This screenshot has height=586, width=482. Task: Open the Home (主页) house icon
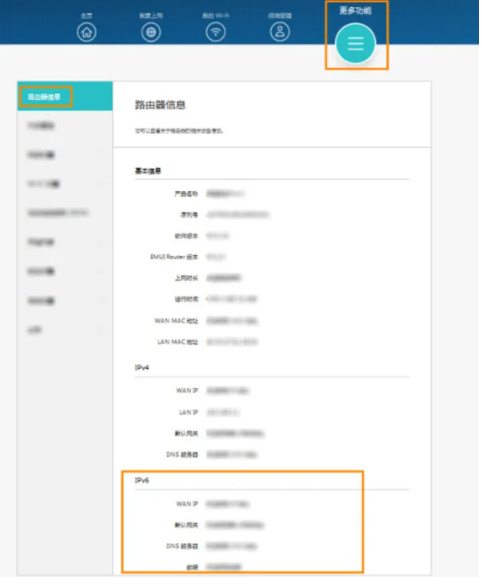(87, 32)
